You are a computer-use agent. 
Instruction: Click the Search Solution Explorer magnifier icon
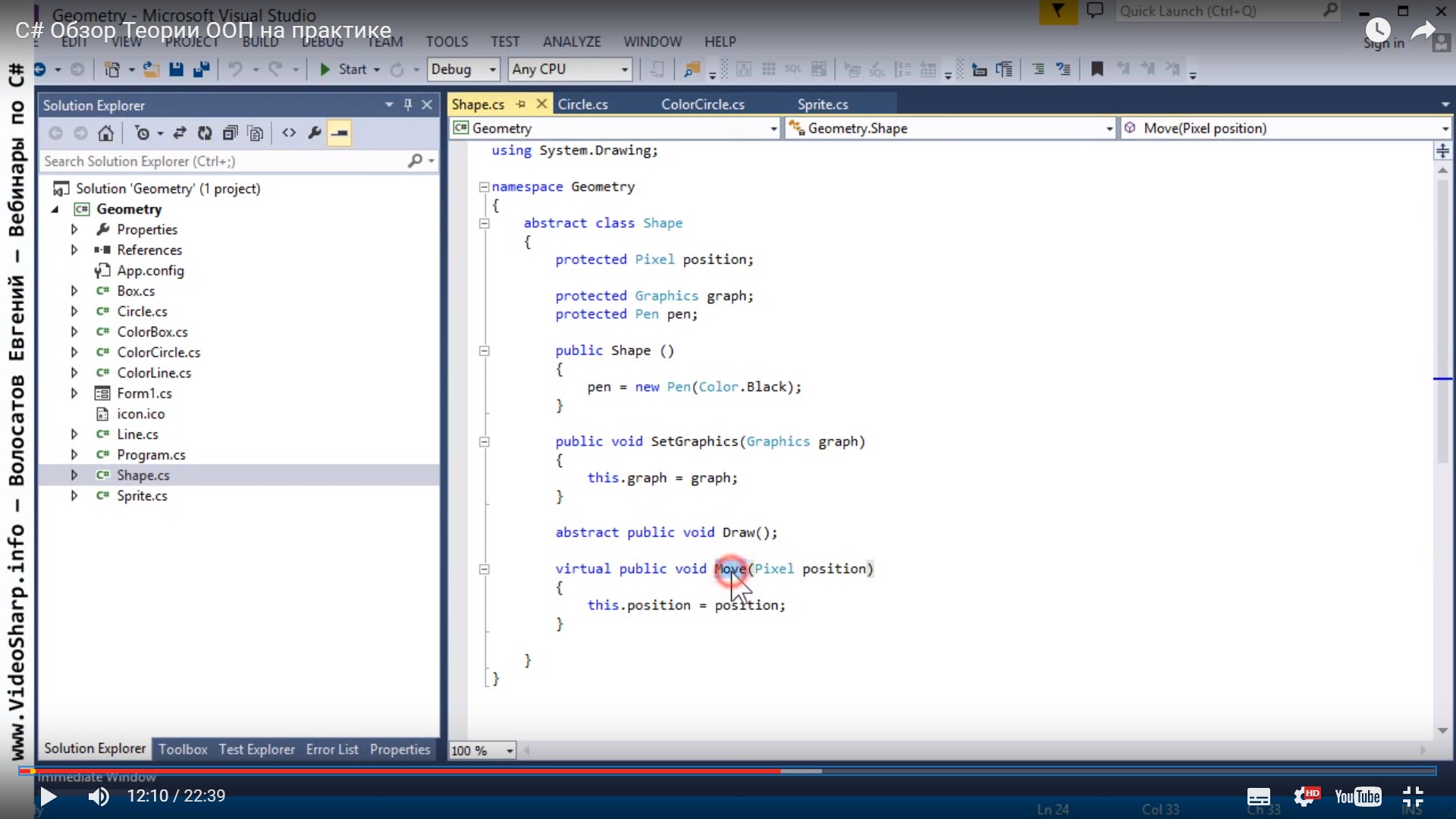415,161
